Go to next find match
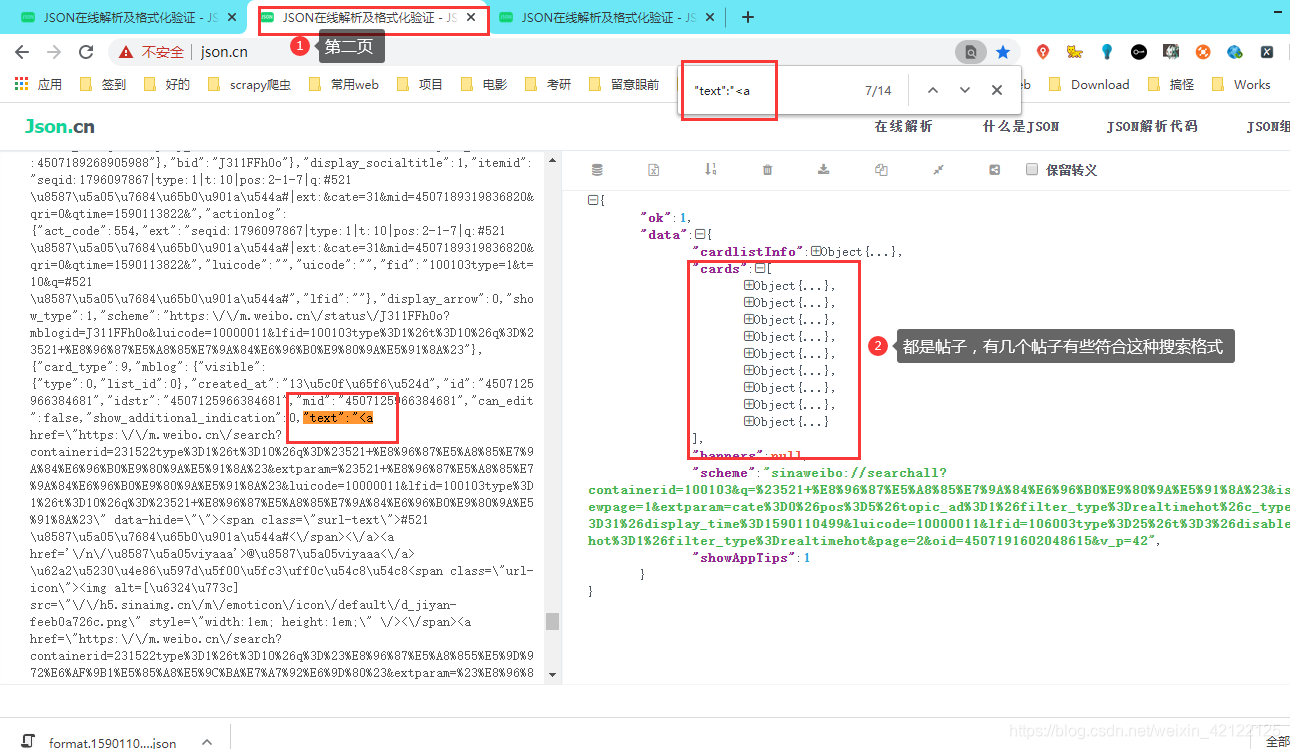Image resolution: width=1290 pixels, height=749 pixels. (965, 90)
